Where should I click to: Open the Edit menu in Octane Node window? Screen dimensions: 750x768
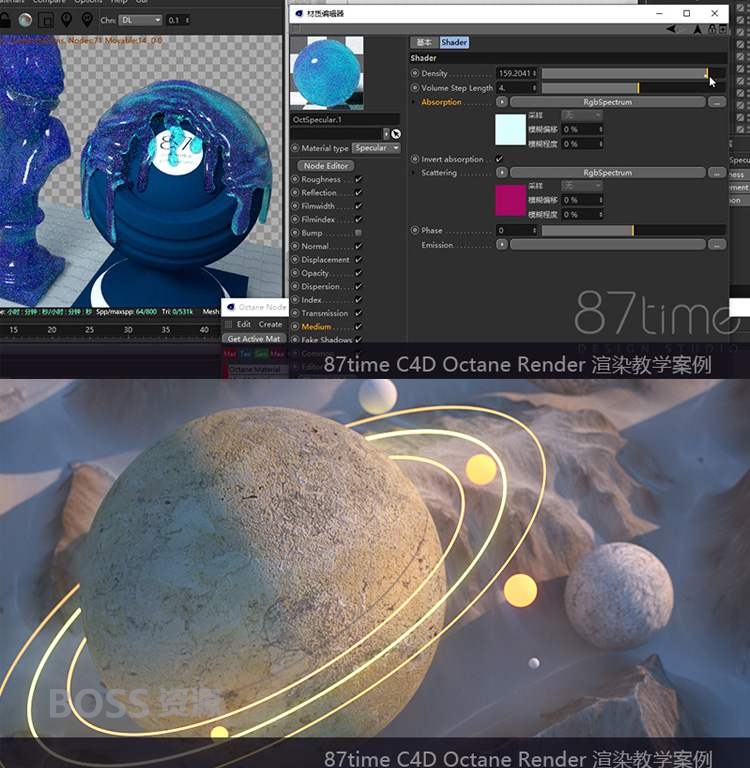(x=243, y=324)
